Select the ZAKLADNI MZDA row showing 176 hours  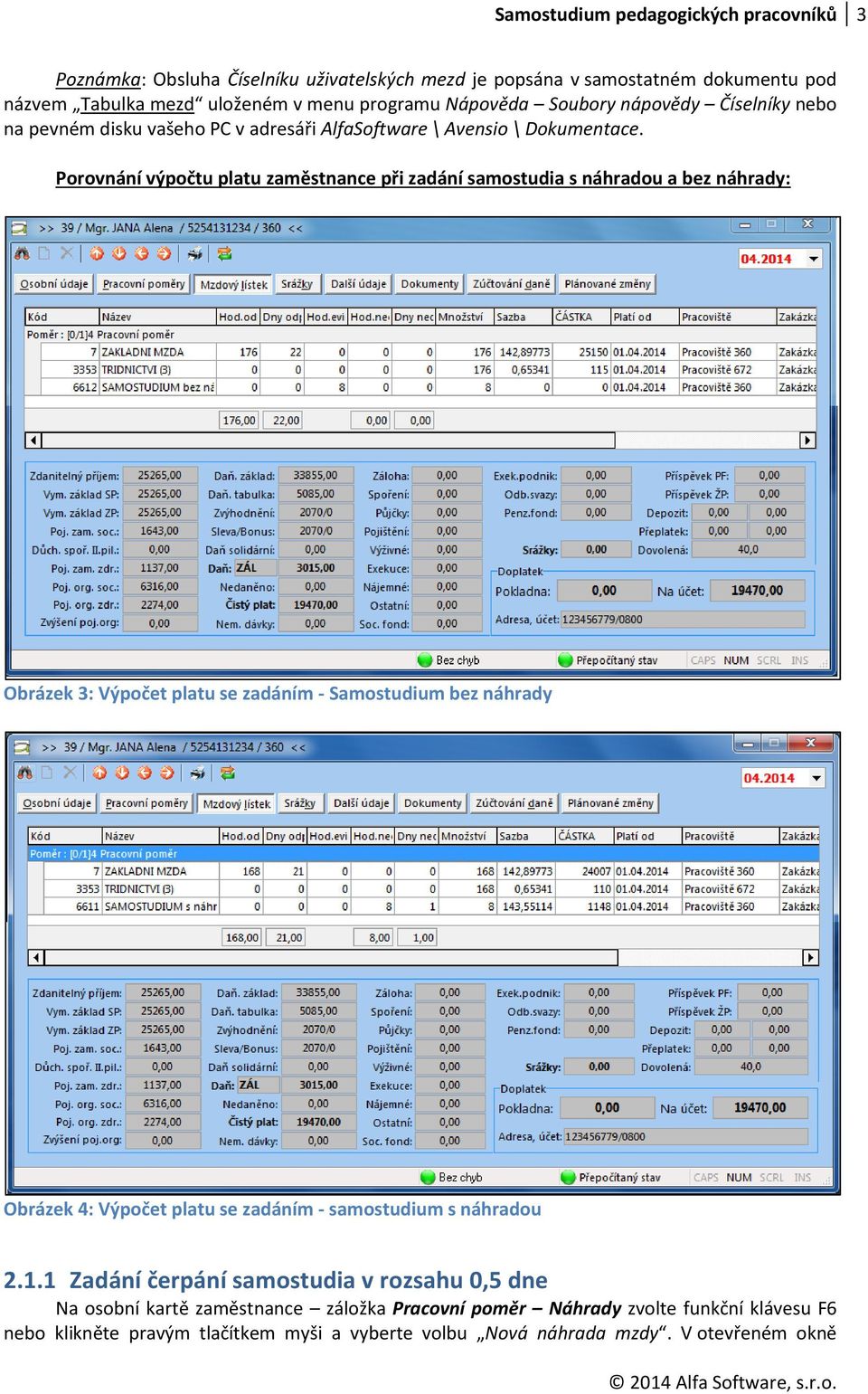tap(421, 352)
